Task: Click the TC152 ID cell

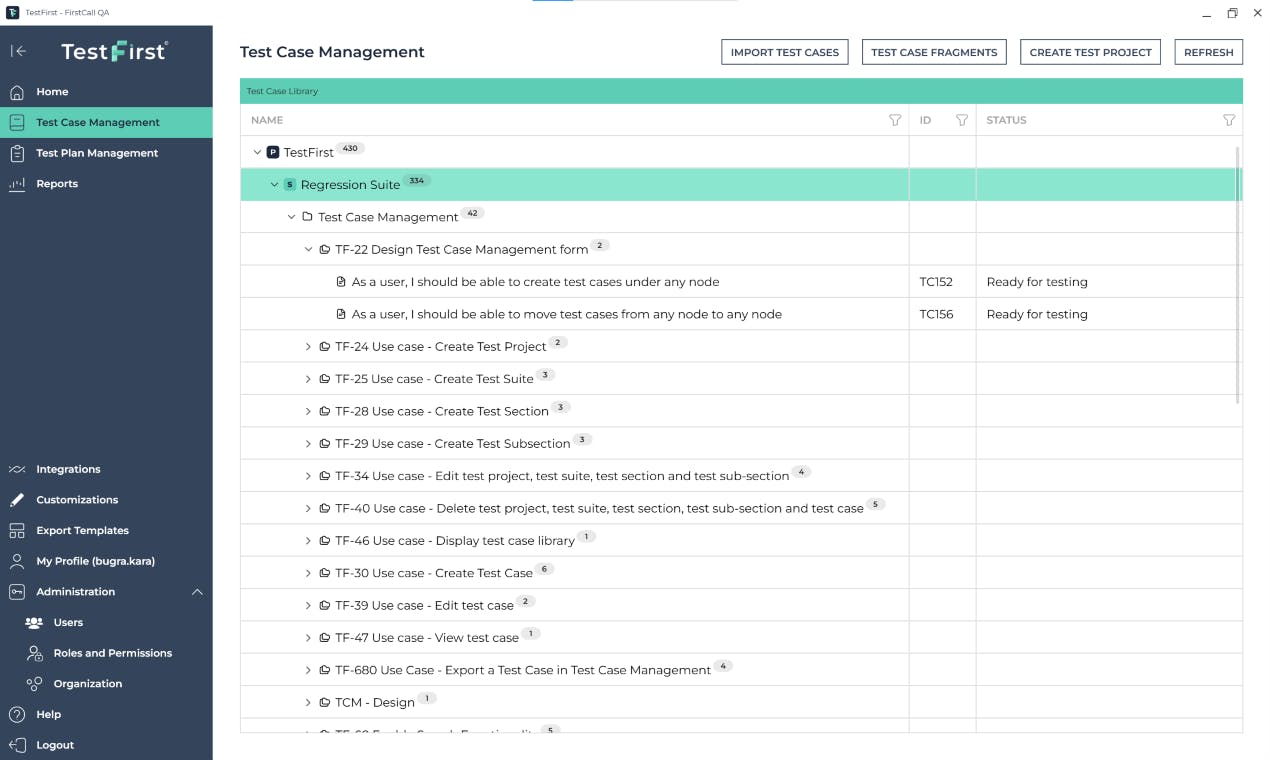Action: click(x=942, y=282)
